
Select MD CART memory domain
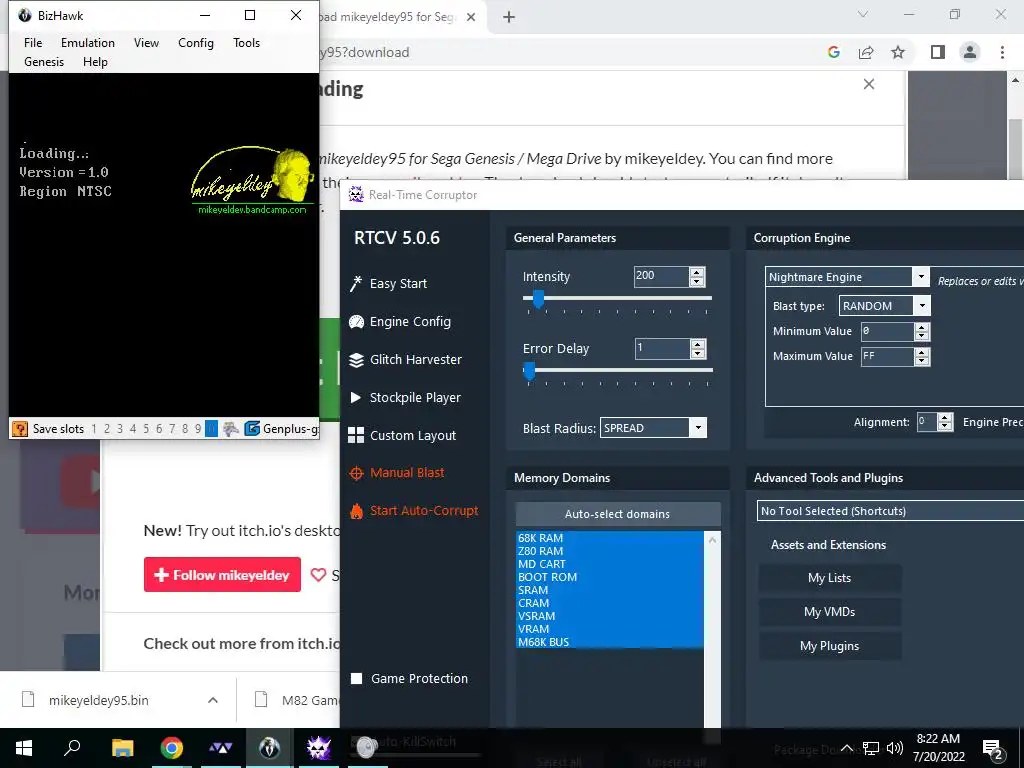point(610,564)
